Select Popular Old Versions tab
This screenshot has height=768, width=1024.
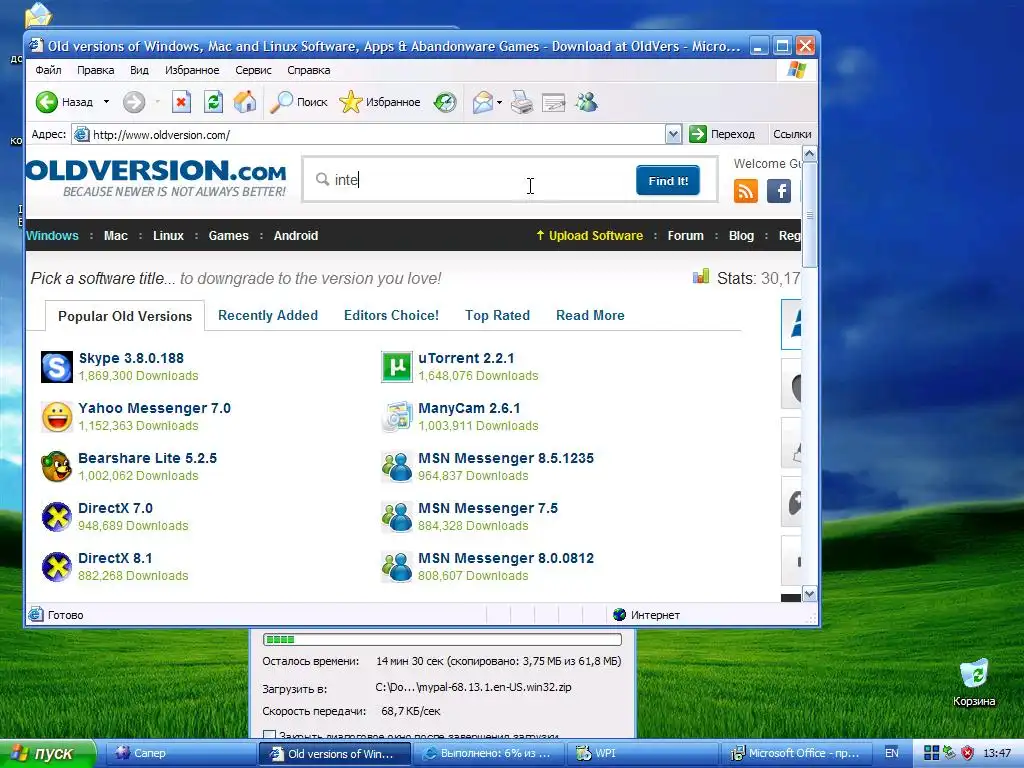[125, 316]
